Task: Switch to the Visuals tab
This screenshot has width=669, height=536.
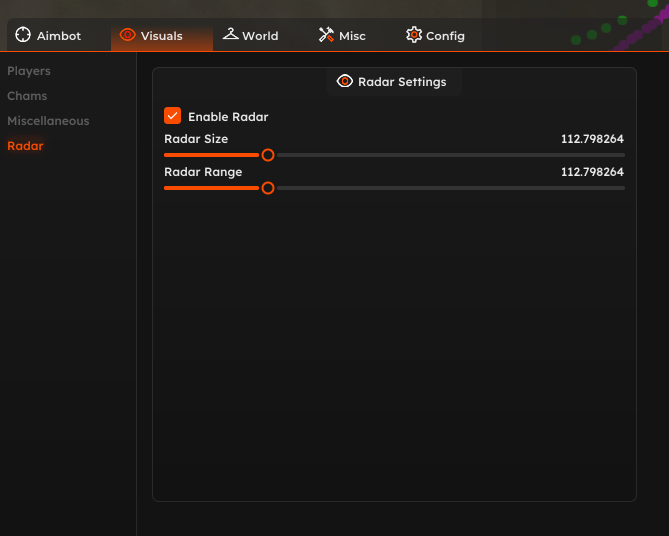Action: click(162, 35)
